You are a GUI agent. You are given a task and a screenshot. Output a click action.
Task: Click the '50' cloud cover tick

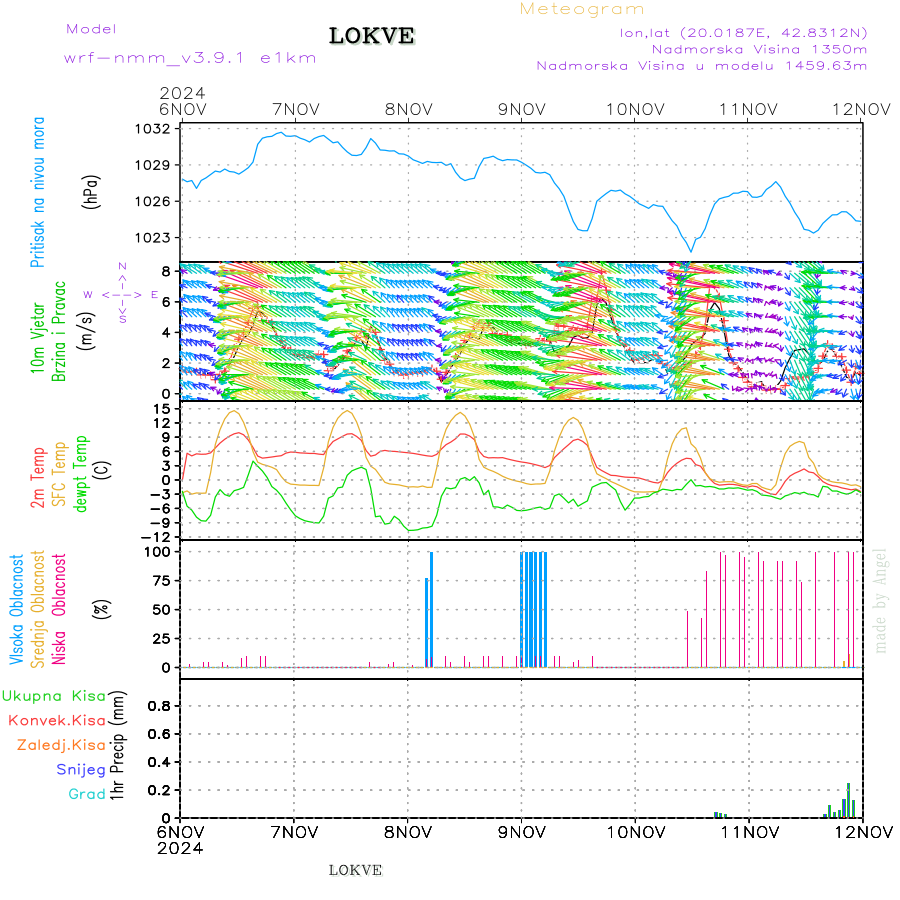click(162, 610)
